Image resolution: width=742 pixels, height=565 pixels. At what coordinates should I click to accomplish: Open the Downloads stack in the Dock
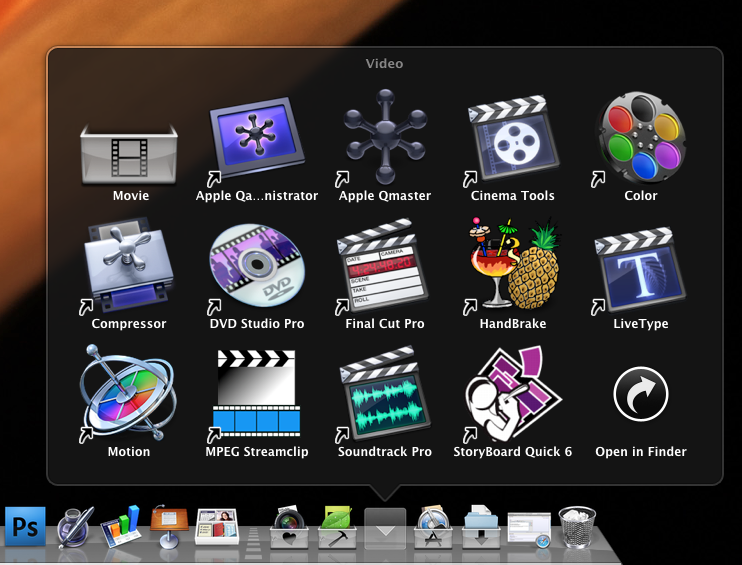coord(481,527)
